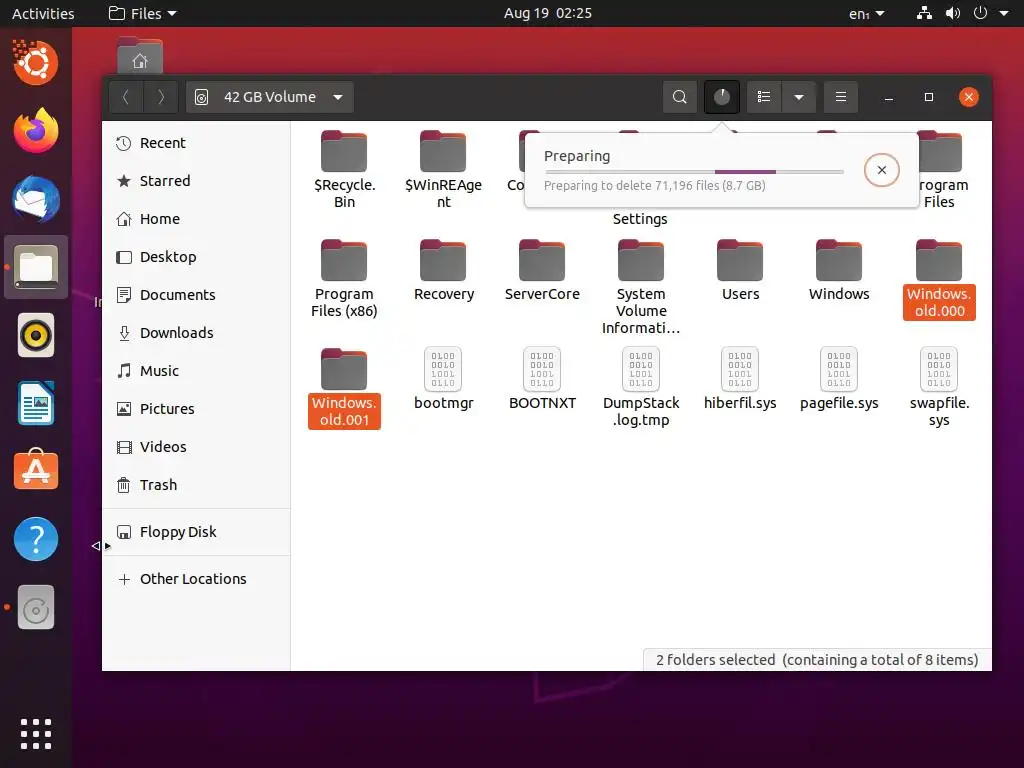Select Floppy Disk in the sidebar

click(196, 532)
